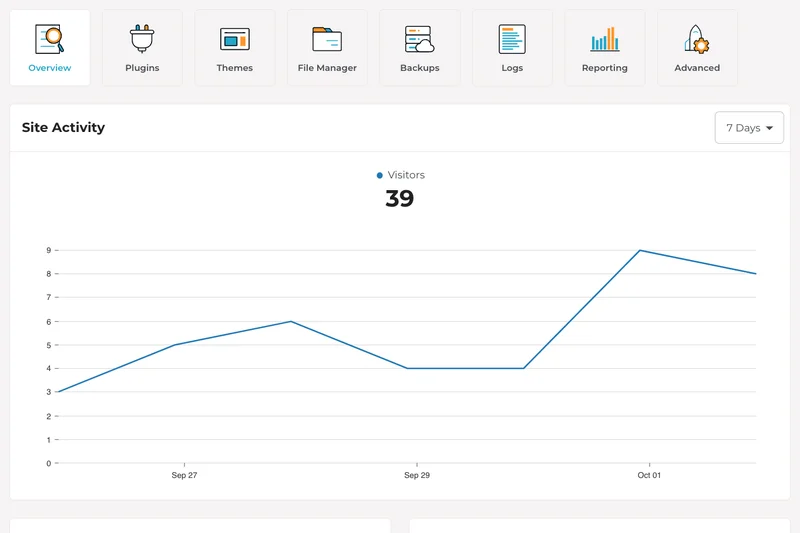This screenshot has height=533, width=800.
Task: Click the Site Activity heading
Action: point(63,128)
